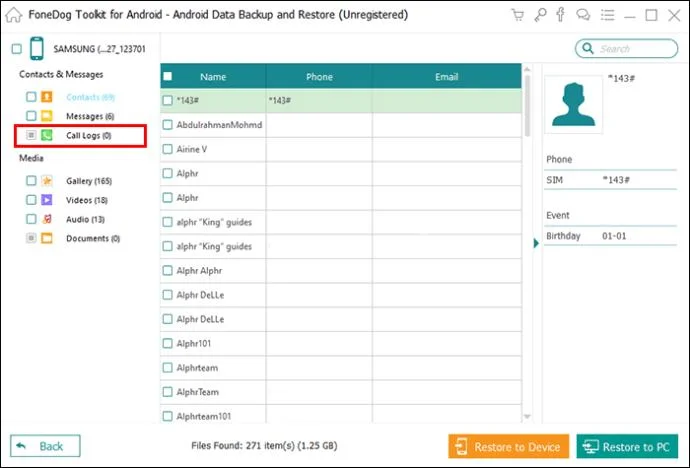
Task: Click into the Search field
Action: 627,48
